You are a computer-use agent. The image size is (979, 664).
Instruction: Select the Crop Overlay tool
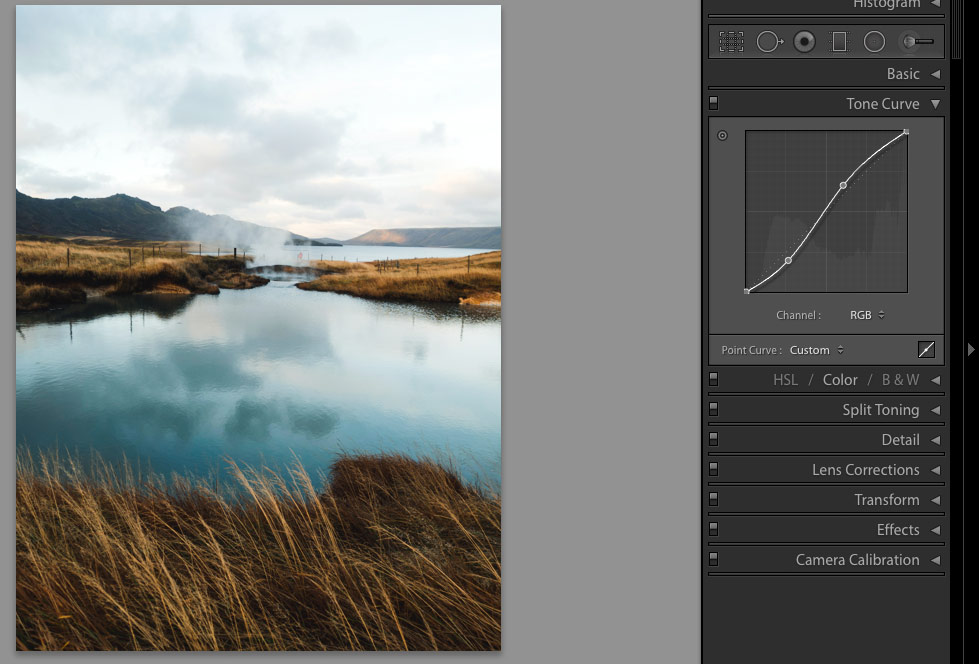click(x=731, y=41)
